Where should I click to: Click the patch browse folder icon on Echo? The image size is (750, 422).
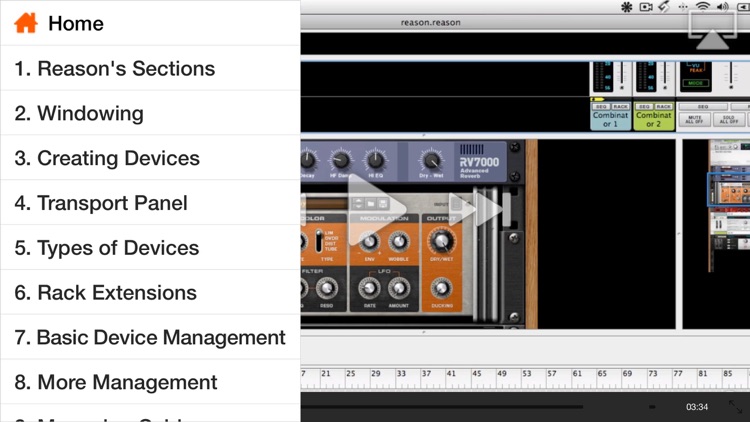click(371, 204)
